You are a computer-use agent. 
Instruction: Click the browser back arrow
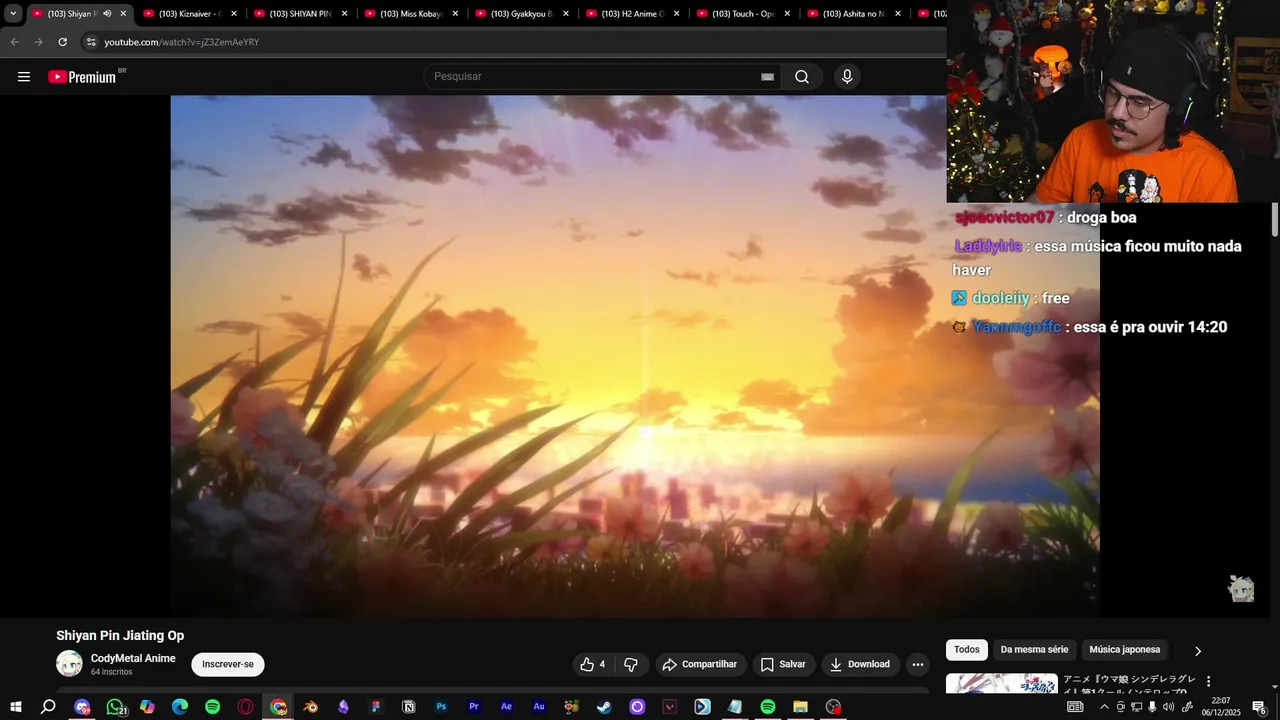[x=14, y=42]
